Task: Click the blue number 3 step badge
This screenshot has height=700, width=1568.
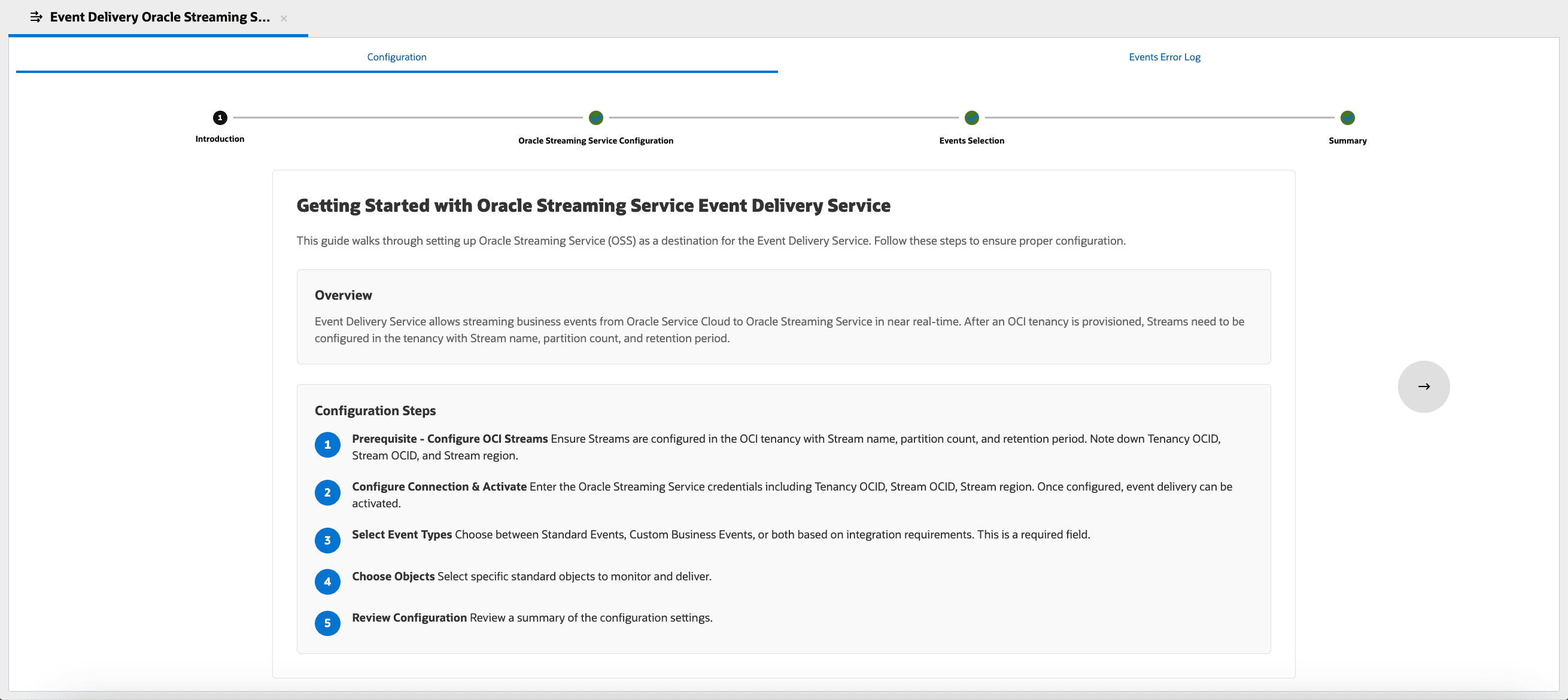Action: (x=327, y=540)
